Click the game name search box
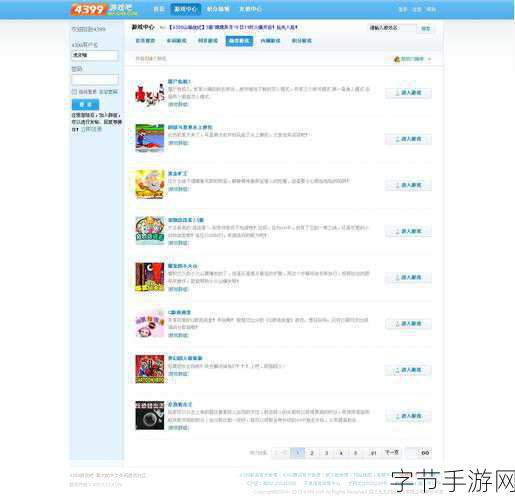The height and width of the screenshot is (500, 515). 391,28
